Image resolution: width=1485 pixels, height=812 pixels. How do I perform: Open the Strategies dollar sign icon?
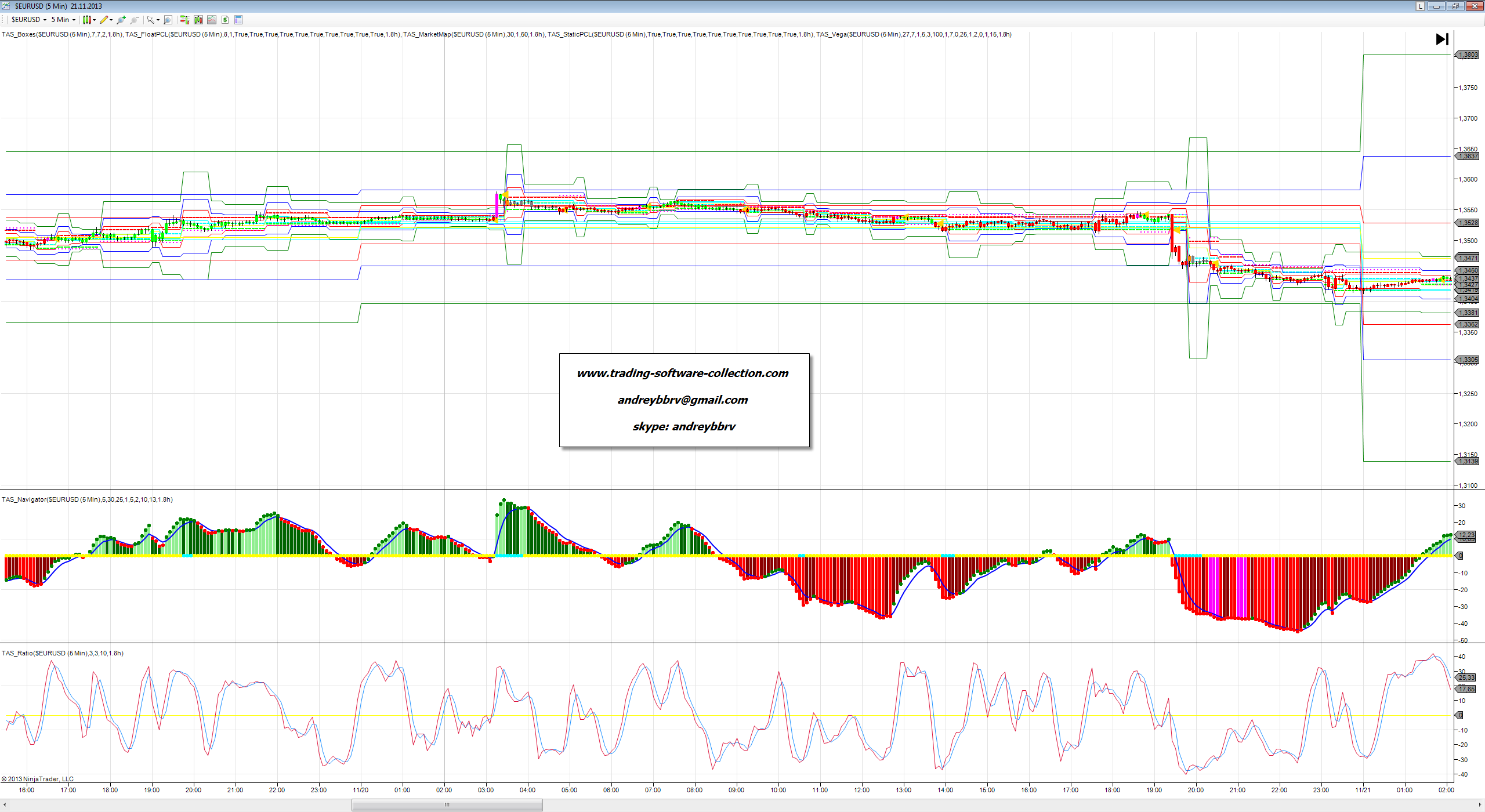[x=225, y=20]
